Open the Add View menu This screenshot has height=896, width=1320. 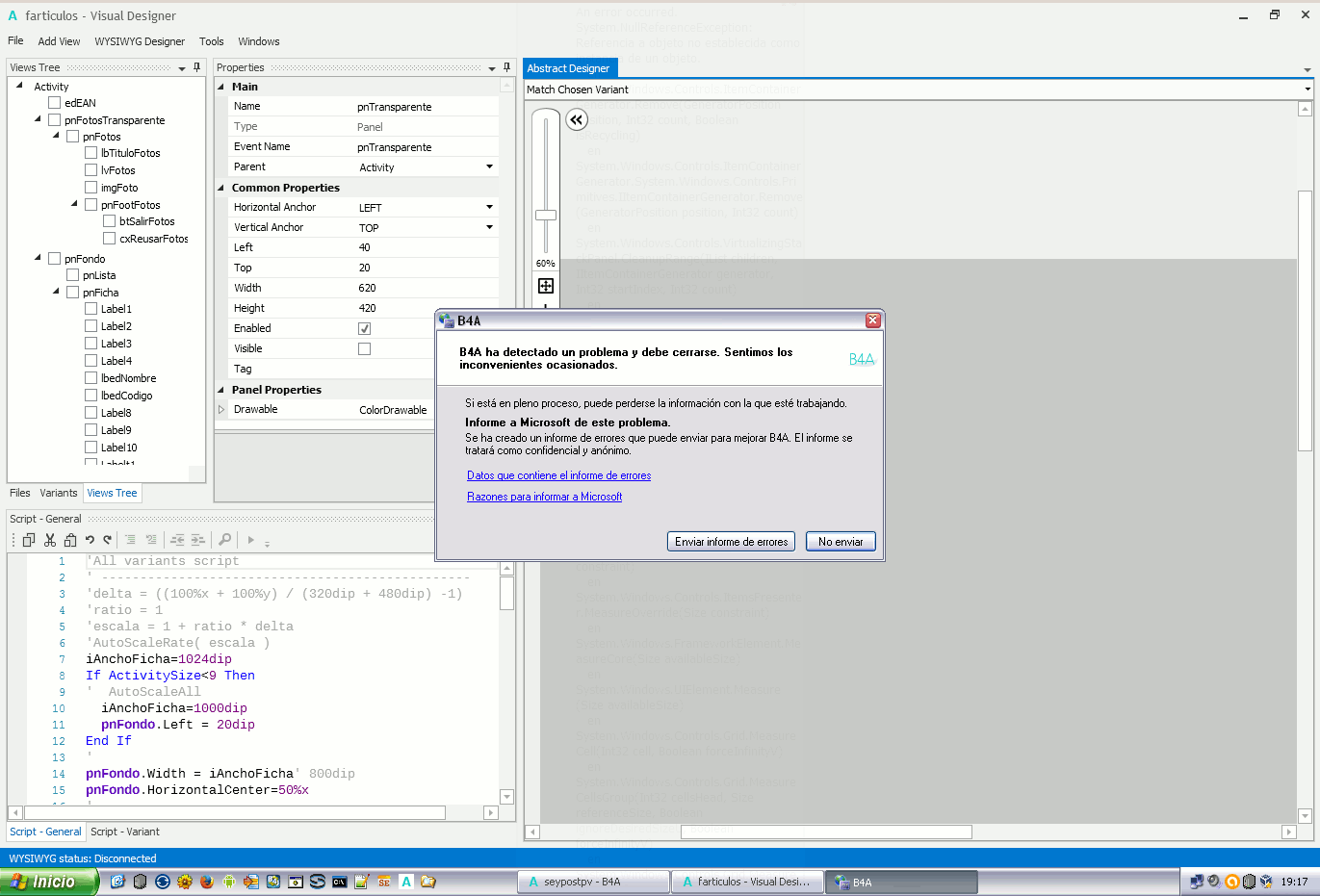point(59,41)
